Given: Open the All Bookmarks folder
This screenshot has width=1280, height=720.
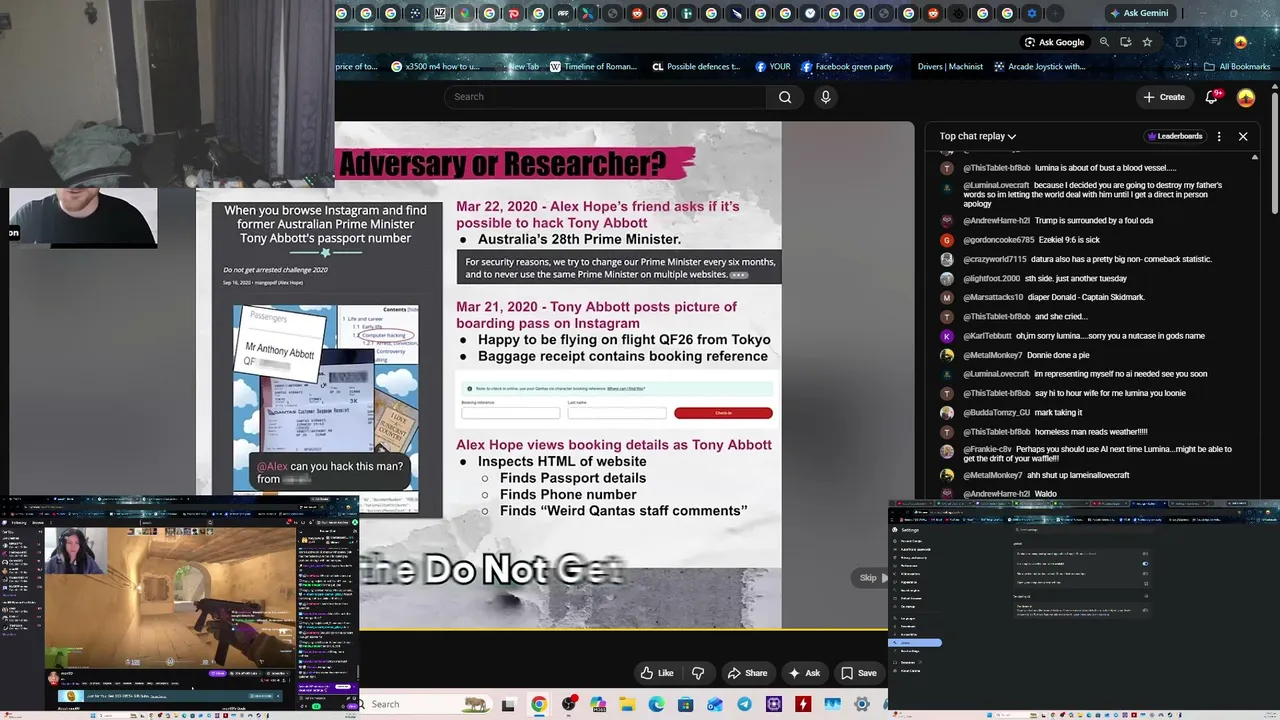Looking at the screenshot, I should (x=1237, y=67).
